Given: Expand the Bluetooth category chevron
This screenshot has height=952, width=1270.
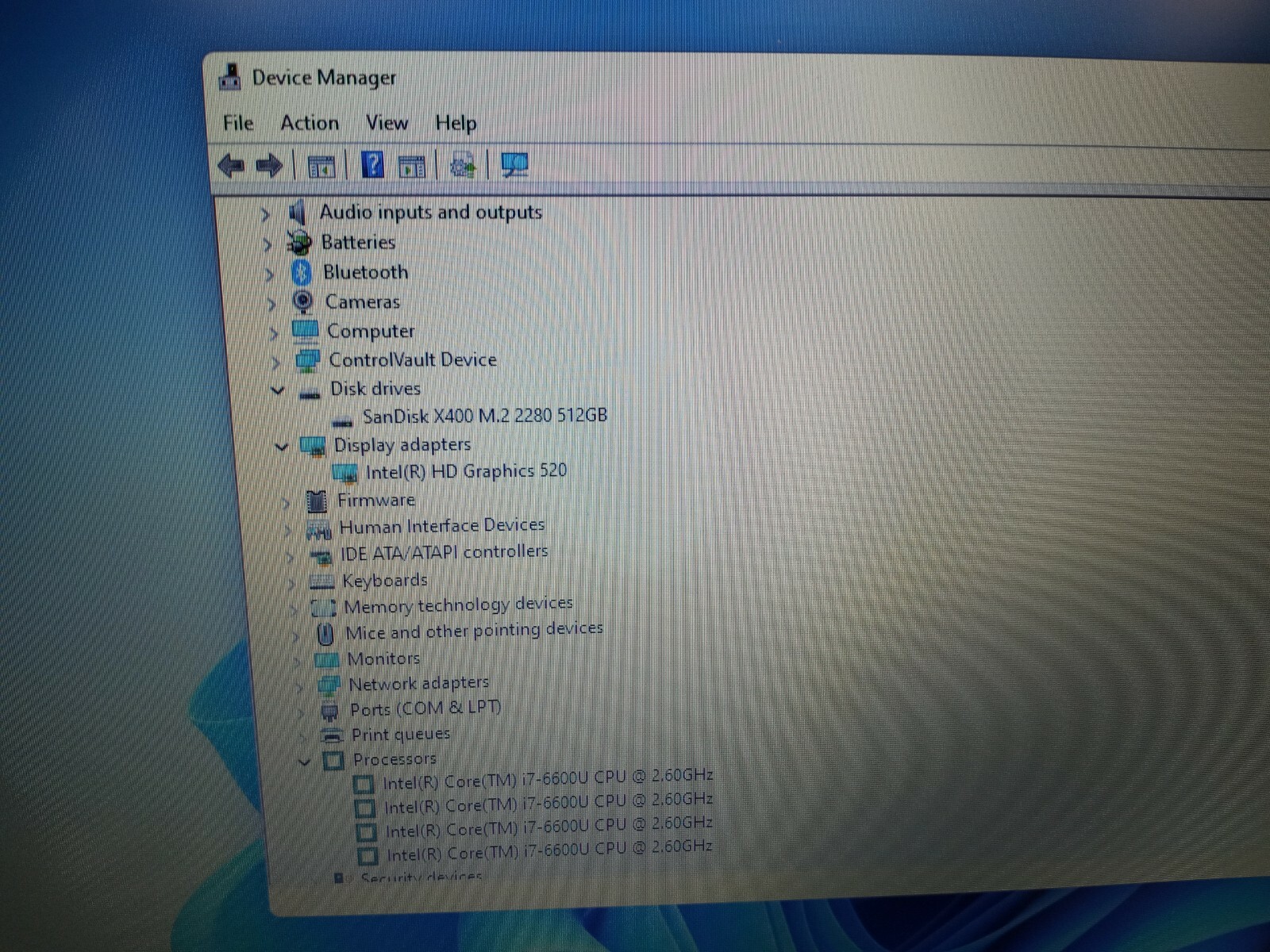Looking at the screenshot, I should (270, 274).
